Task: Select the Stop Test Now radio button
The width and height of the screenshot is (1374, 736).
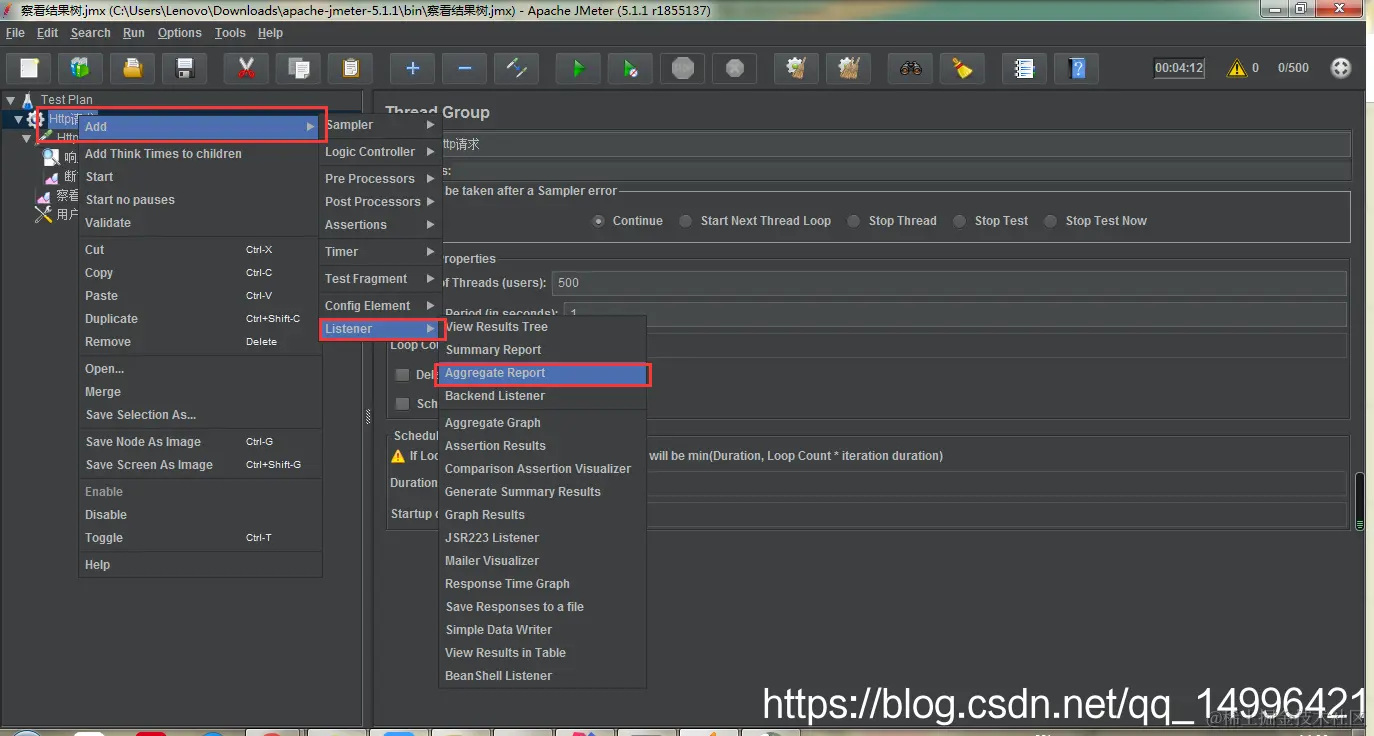Action: (x=1050, y=221)
